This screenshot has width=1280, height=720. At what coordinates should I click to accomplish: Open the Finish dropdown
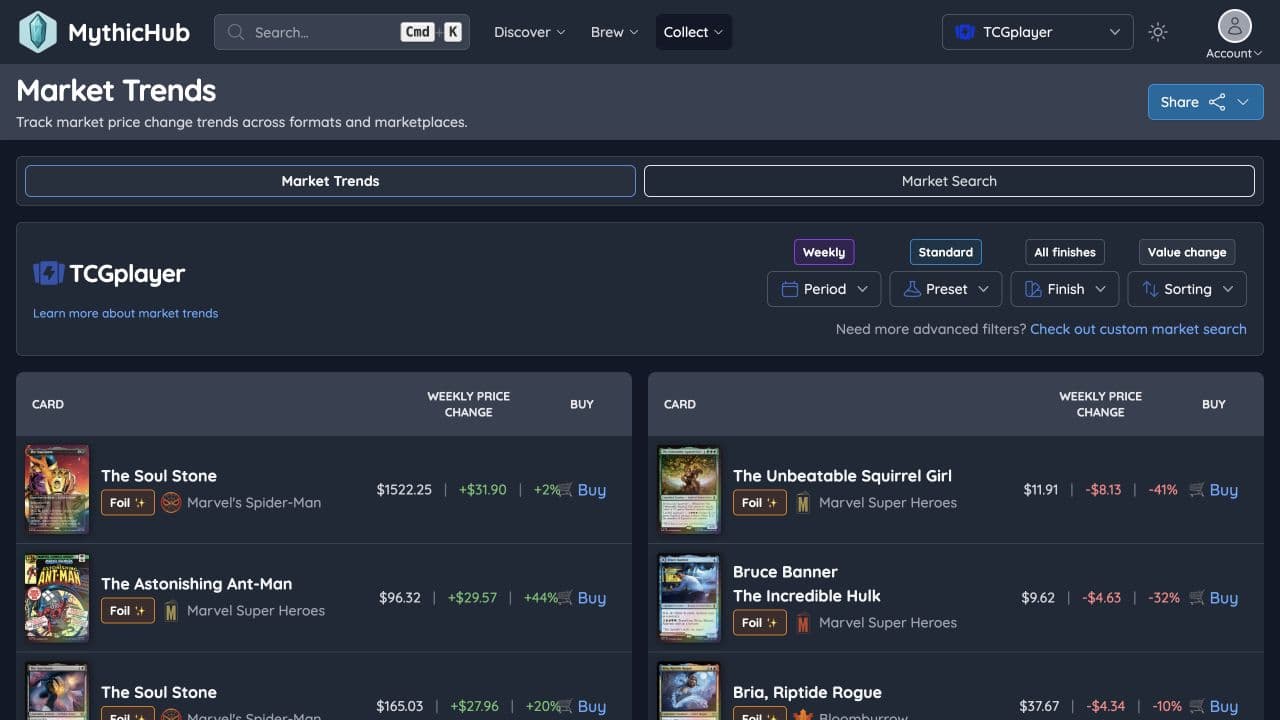click(x=1065, y=289)
